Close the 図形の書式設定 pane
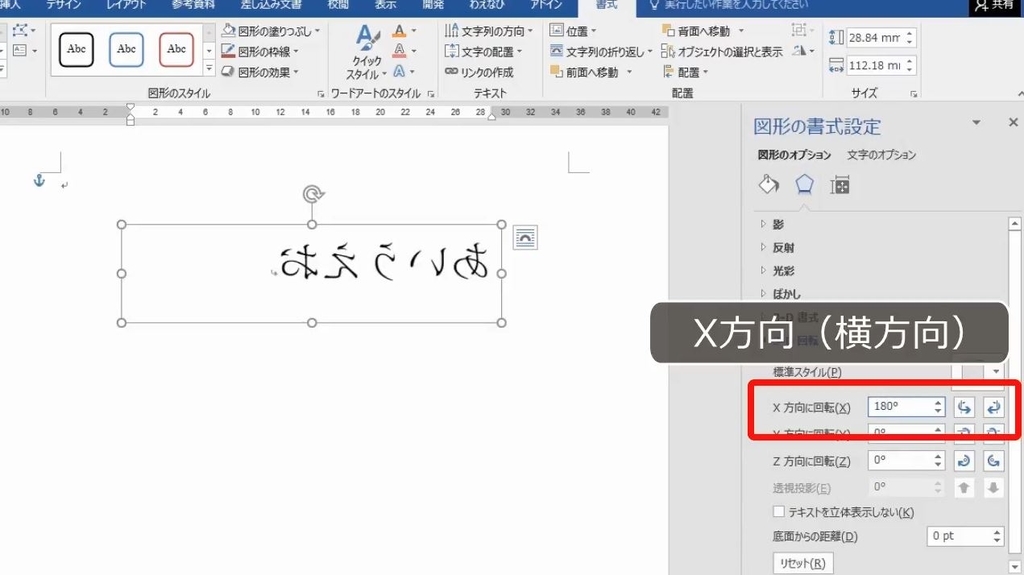The image size is (1024, 575). pyautogui.click(x=1013, y=122)
